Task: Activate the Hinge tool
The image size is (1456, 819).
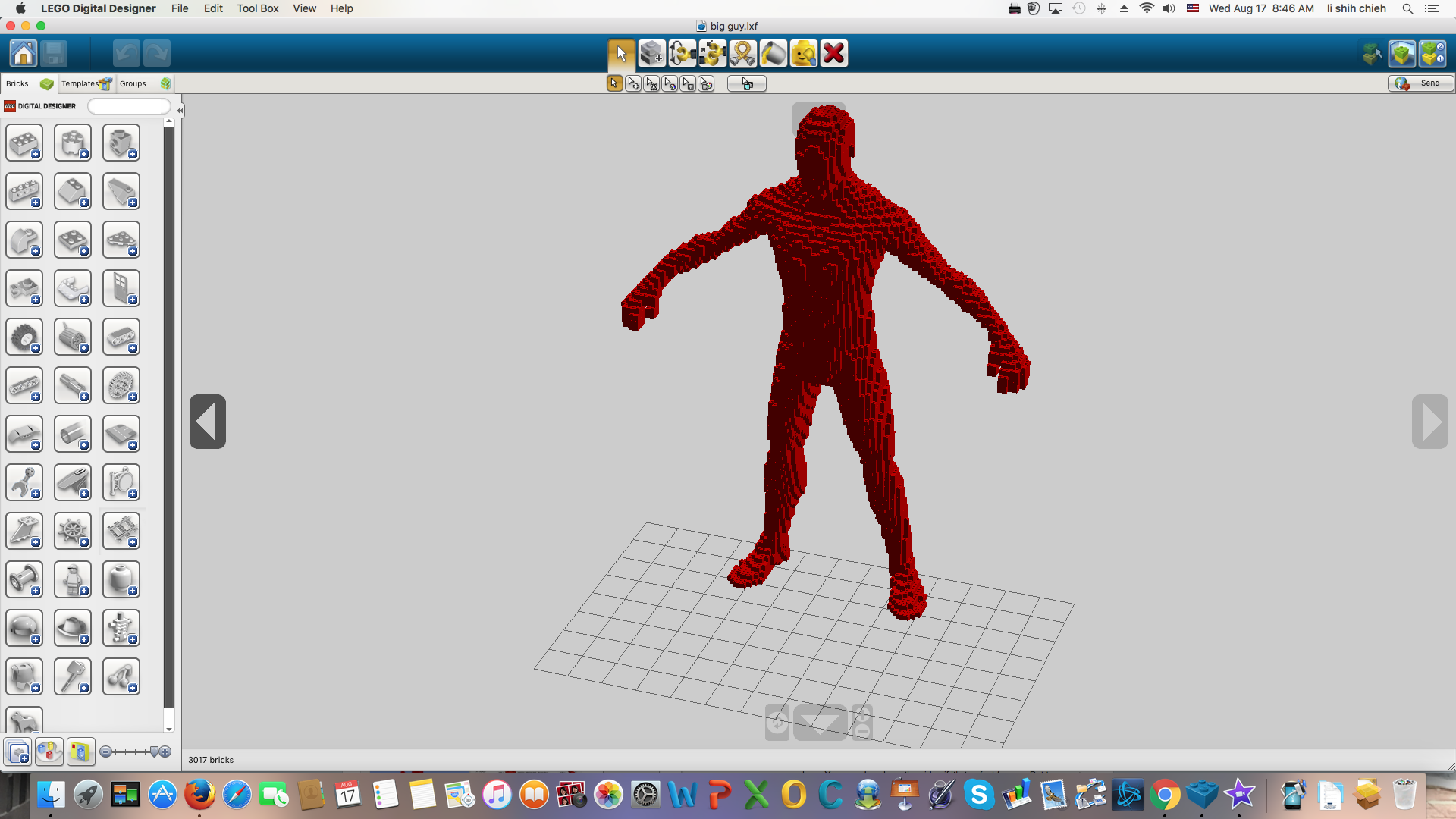Action: click(682, 53)
